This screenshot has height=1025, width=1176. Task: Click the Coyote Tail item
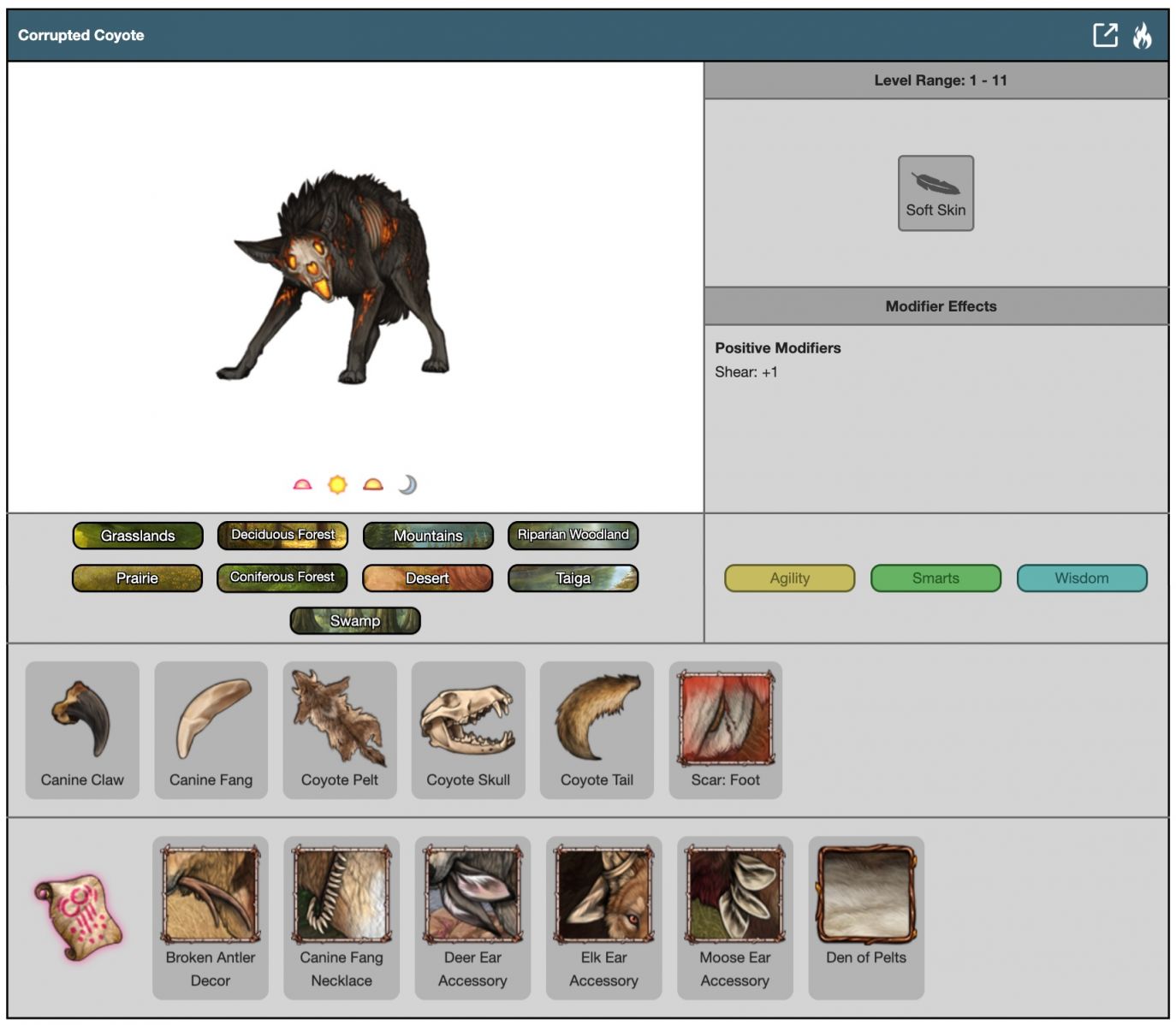(597, 729)
